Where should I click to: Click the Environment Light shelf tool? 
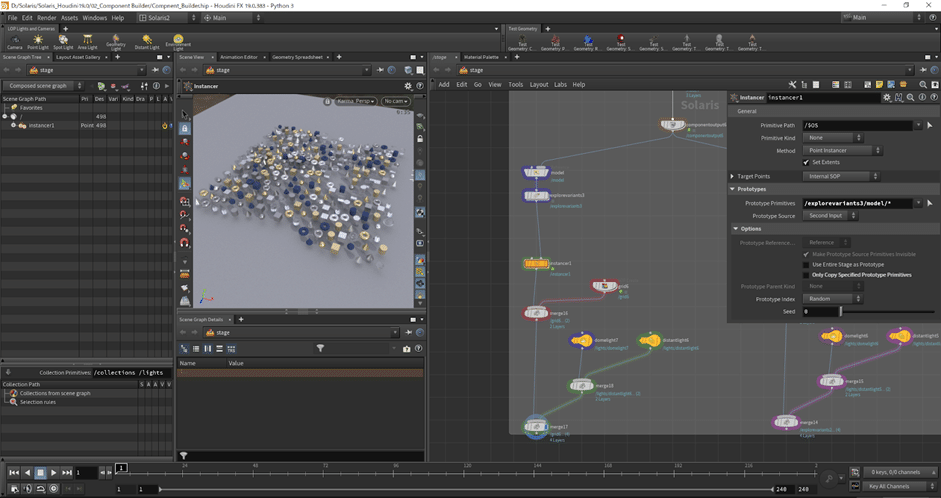pyautogui.click(x=177, y=42)
